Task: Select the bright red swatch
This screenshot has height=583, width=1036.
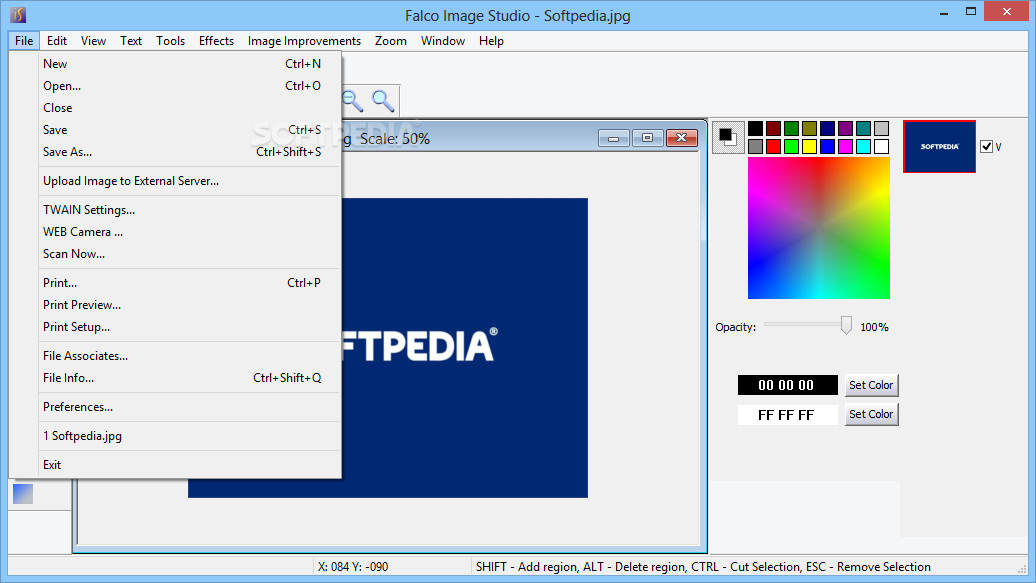Action: tap(774, 147)
